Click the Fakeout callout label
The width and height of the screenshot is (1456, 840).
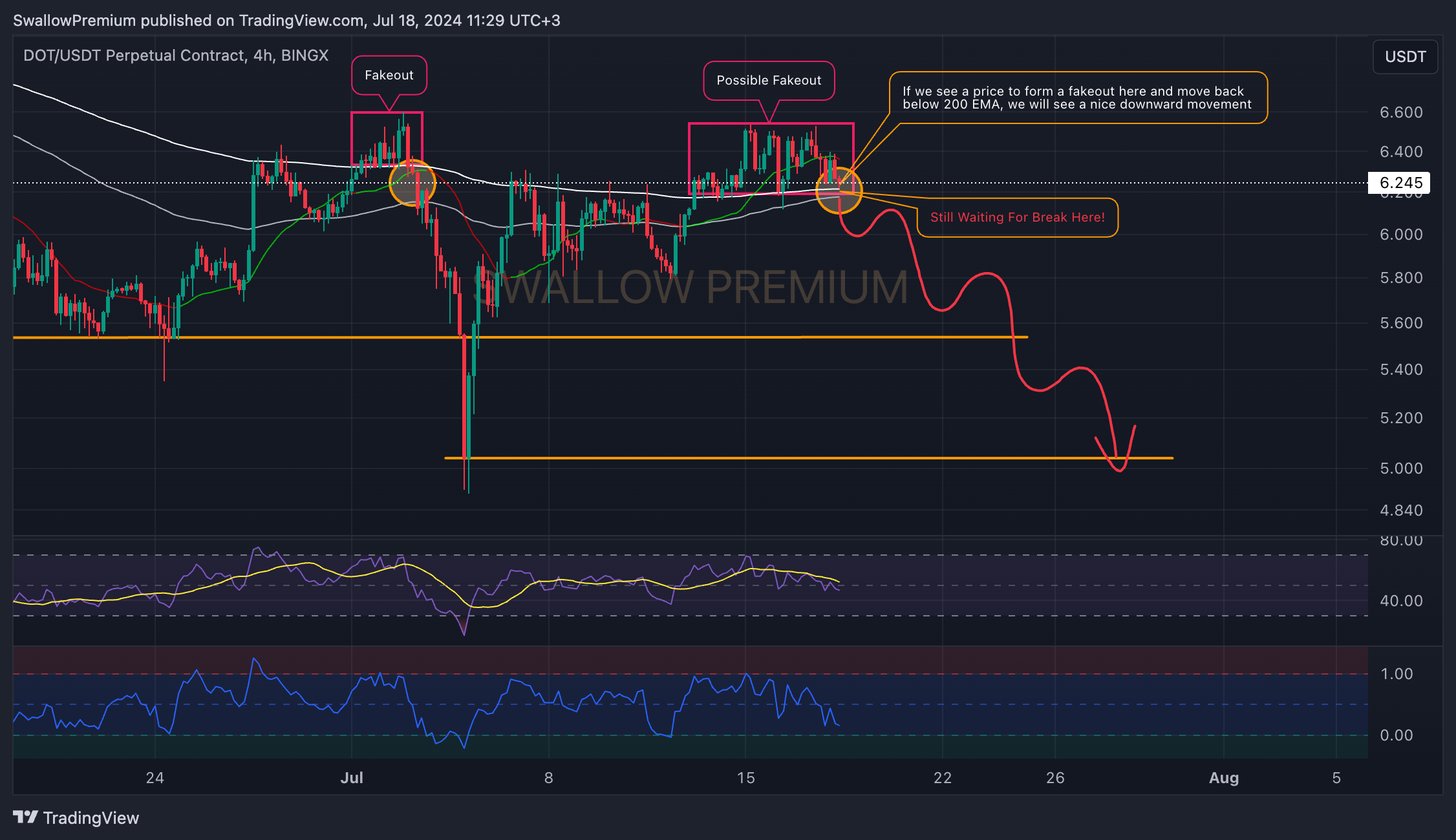pyautogui.click(x=389, y=75)
